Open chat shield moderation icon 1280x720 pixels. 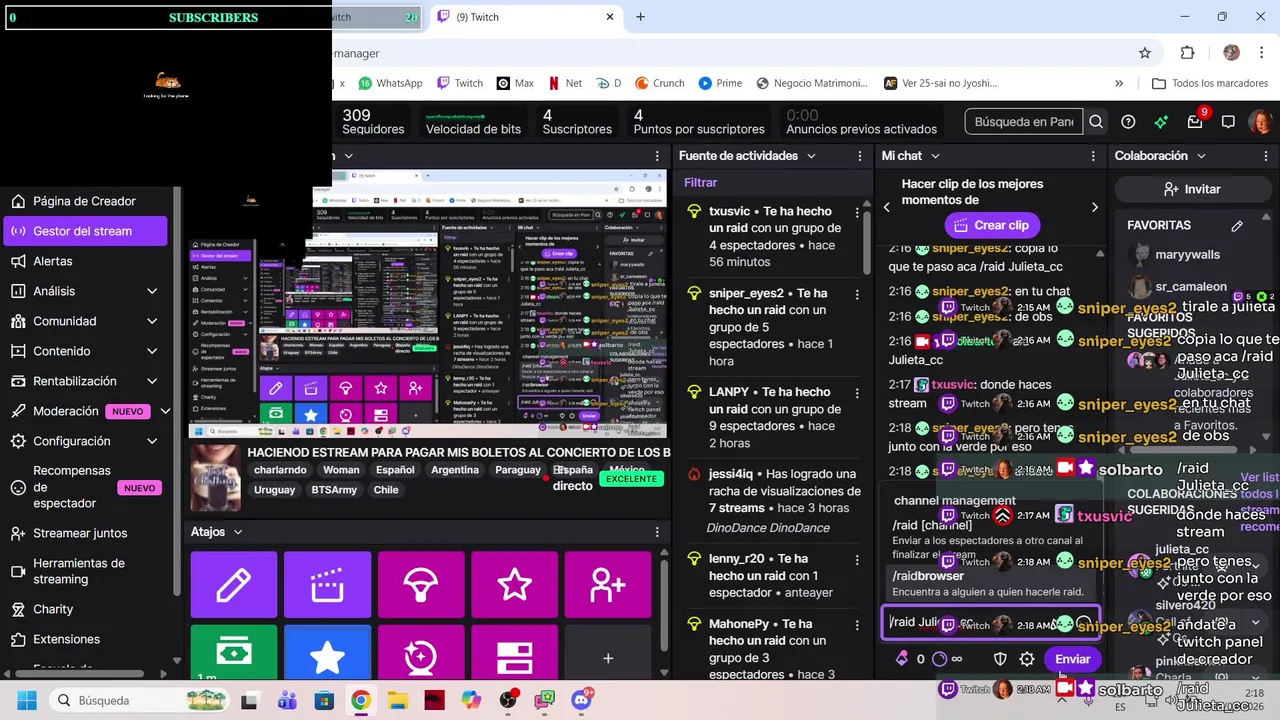(x=1000, y=659)
